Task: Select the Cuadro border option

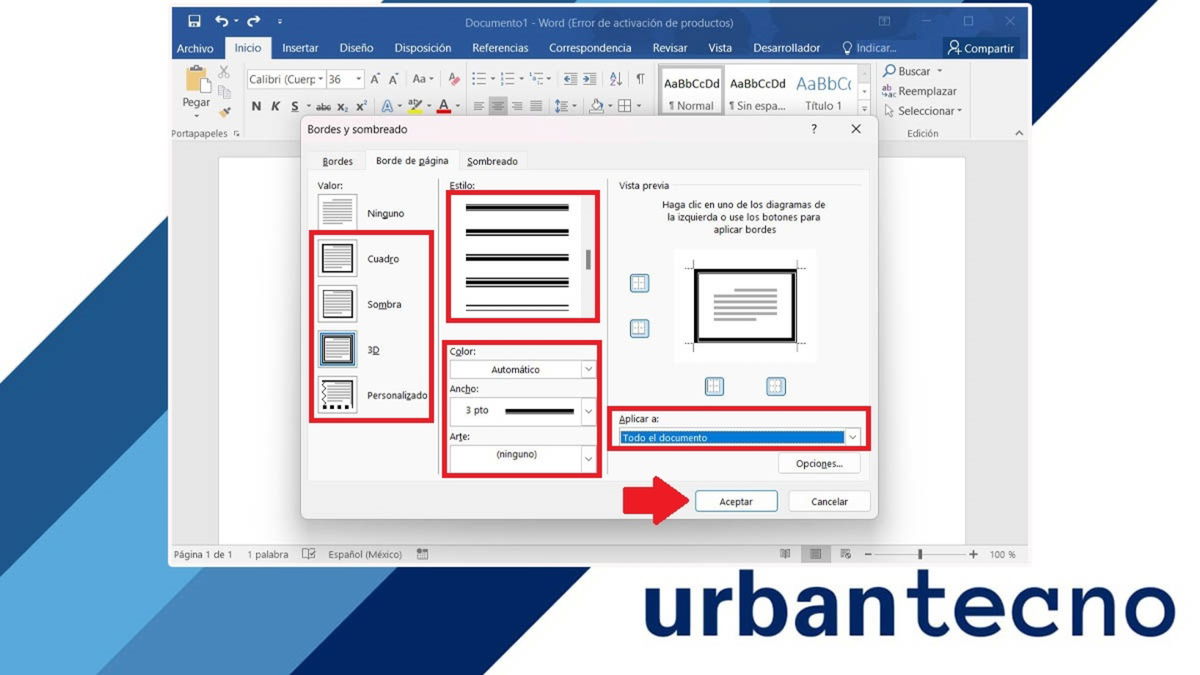Action: point(336,257)
